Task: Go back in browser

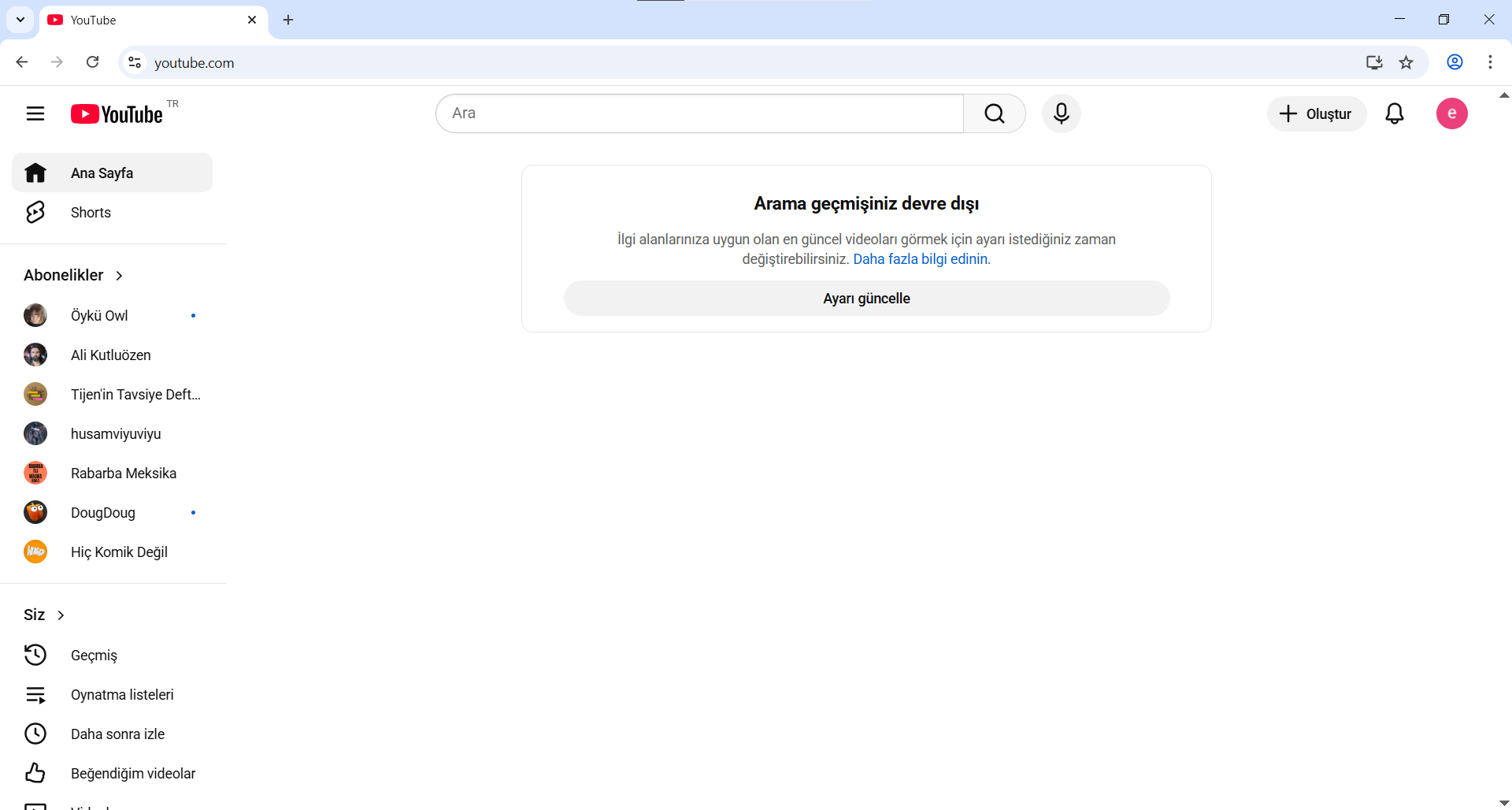Action: pyautogui.click(x=22, y=62)
